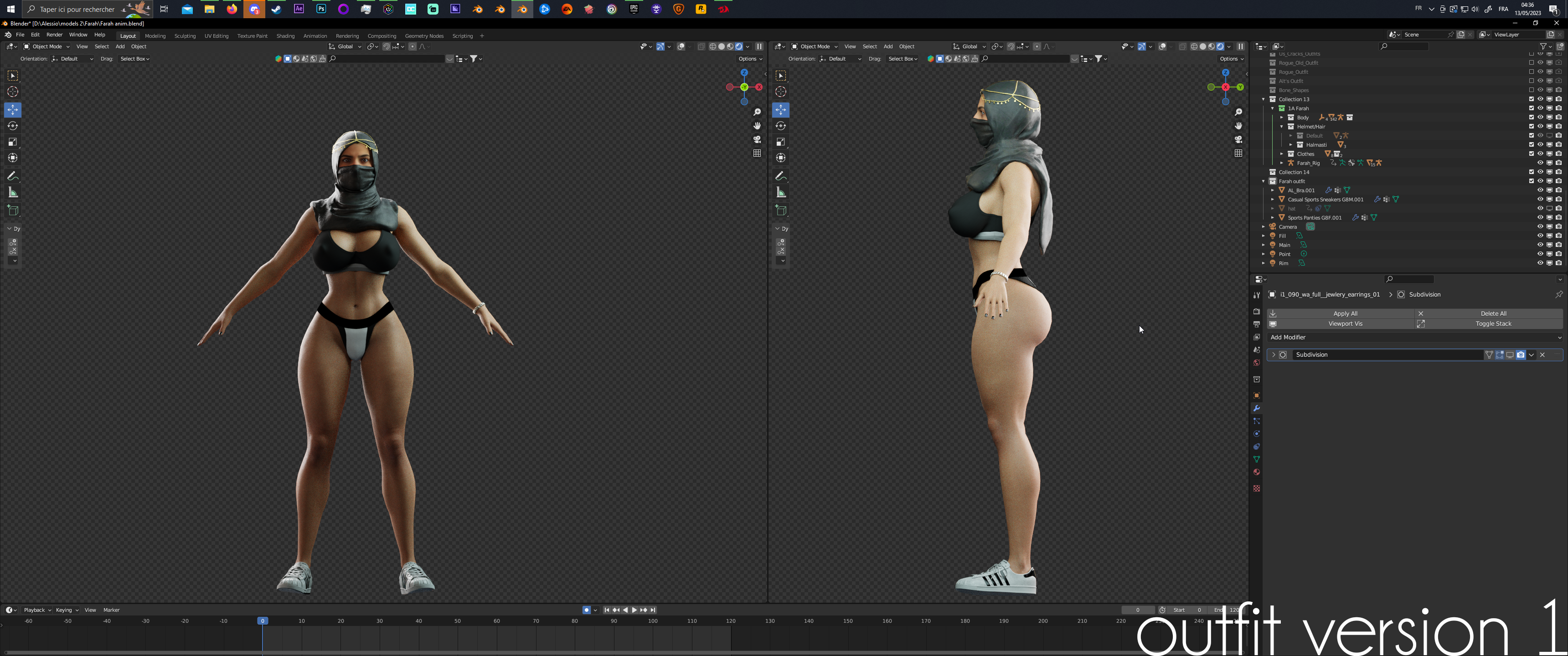Select the Rotate tool in left viewport
The image size is (1568, 656).
[13, 126]
